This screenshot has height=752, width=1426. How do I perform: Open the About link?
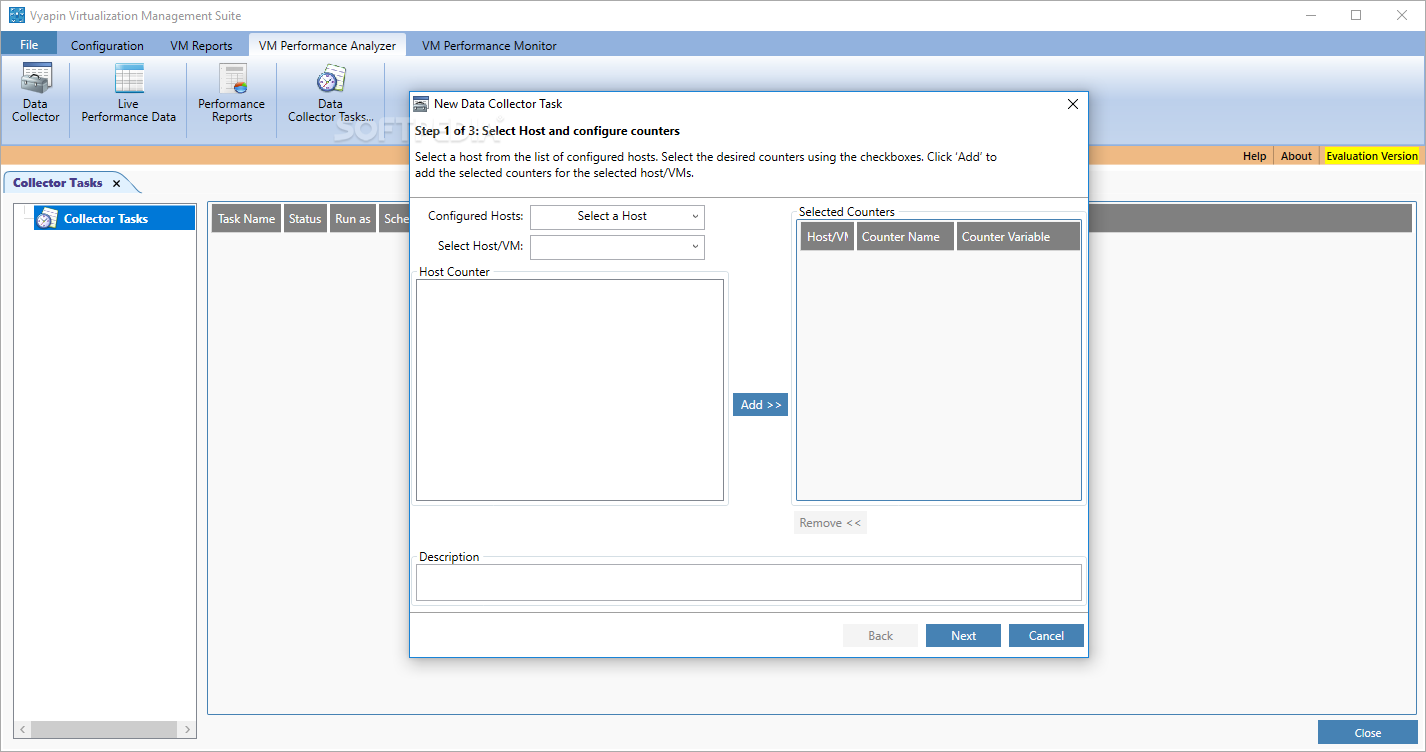click(x=1296, y=156)
